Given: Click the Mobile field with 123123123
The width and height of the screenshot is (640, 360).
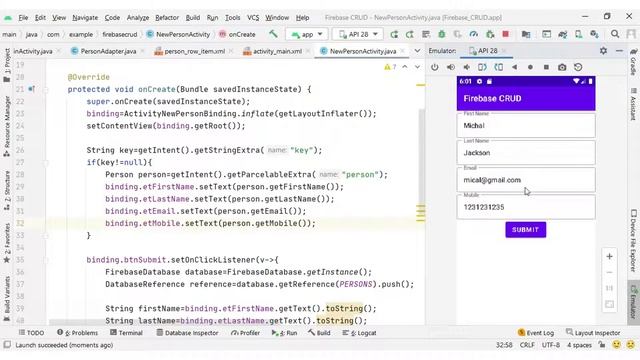Looking at the screenshot, I should pyautogui.click(x=526, y=207).
